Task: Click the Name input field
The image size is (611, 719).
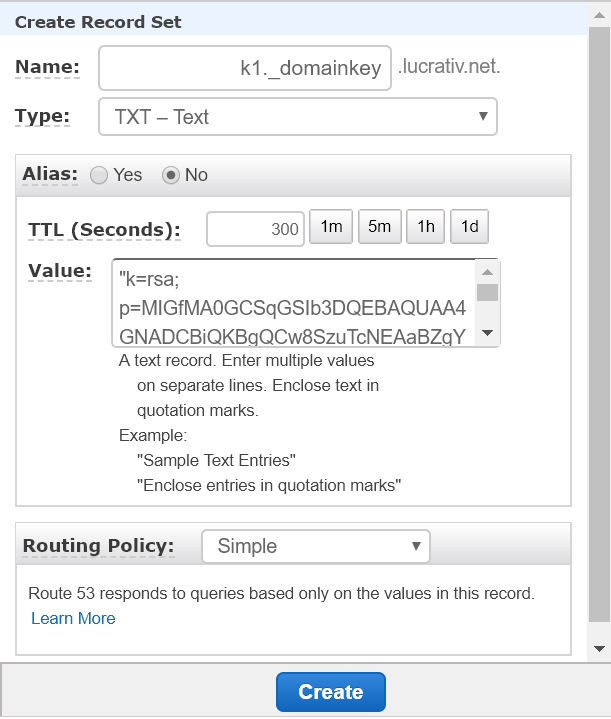Action: 245,68
